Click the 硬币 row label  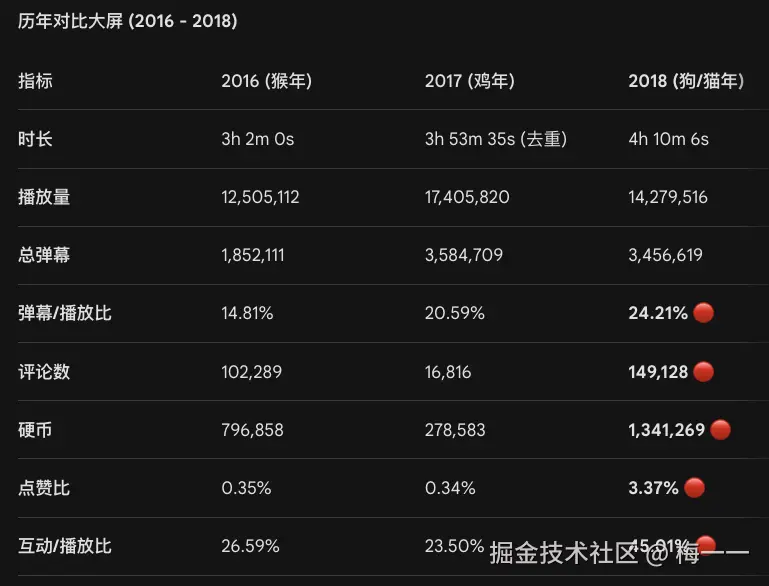pos(35,430)
